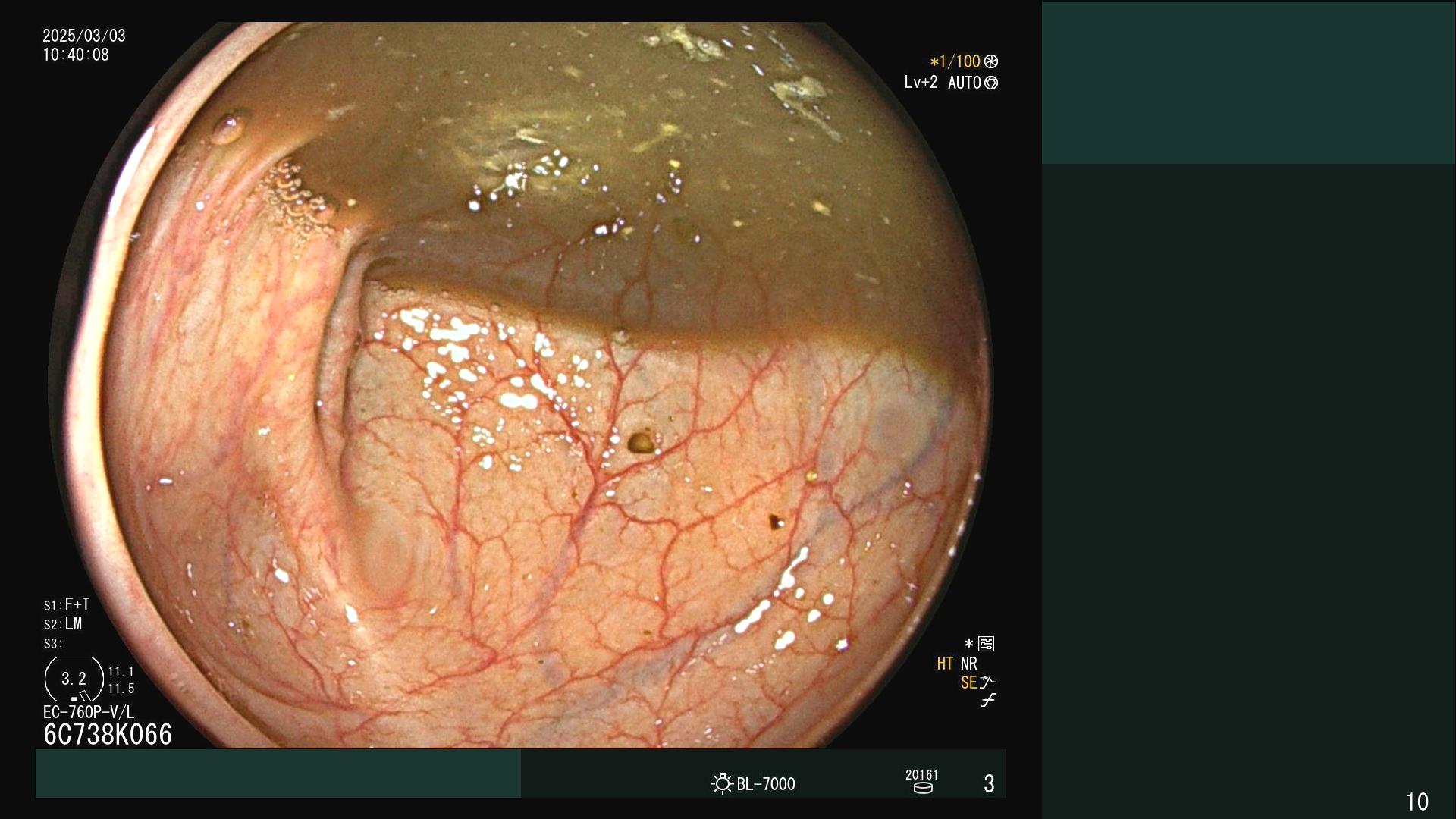
Task: Click the S1:F+T switch assignment
Action: tap(67, 604)
